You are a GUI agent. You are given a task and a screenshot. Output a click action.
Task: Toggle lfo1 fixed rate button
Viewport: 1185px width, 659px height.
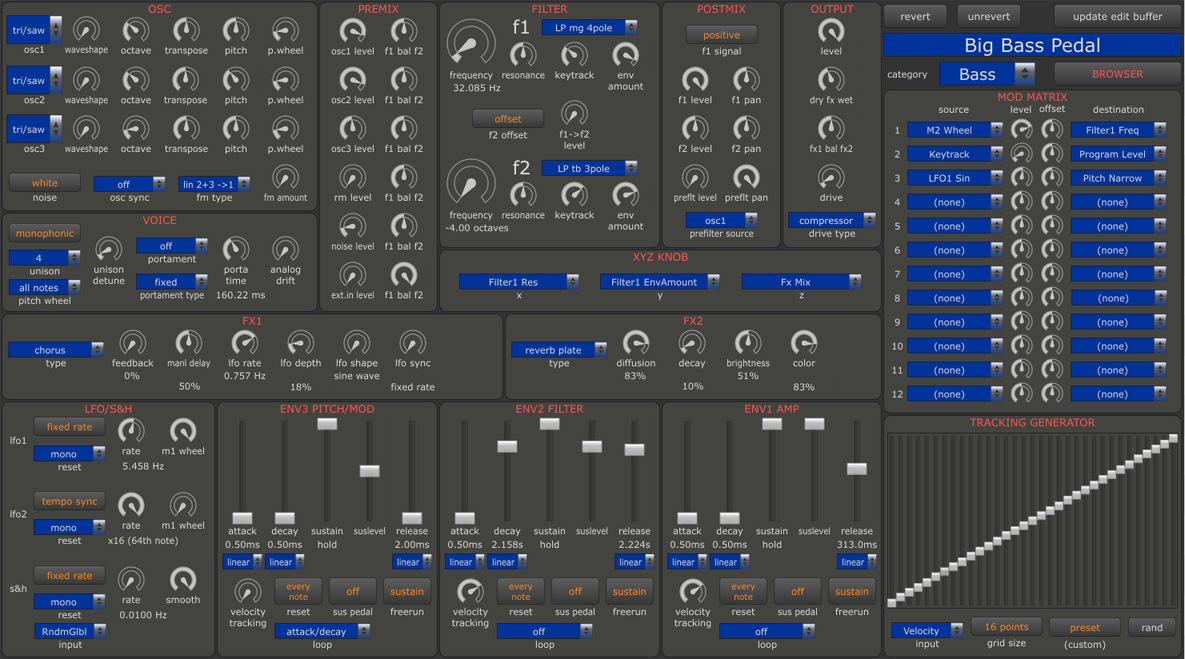pyautogui.click(x=70, y=427)
